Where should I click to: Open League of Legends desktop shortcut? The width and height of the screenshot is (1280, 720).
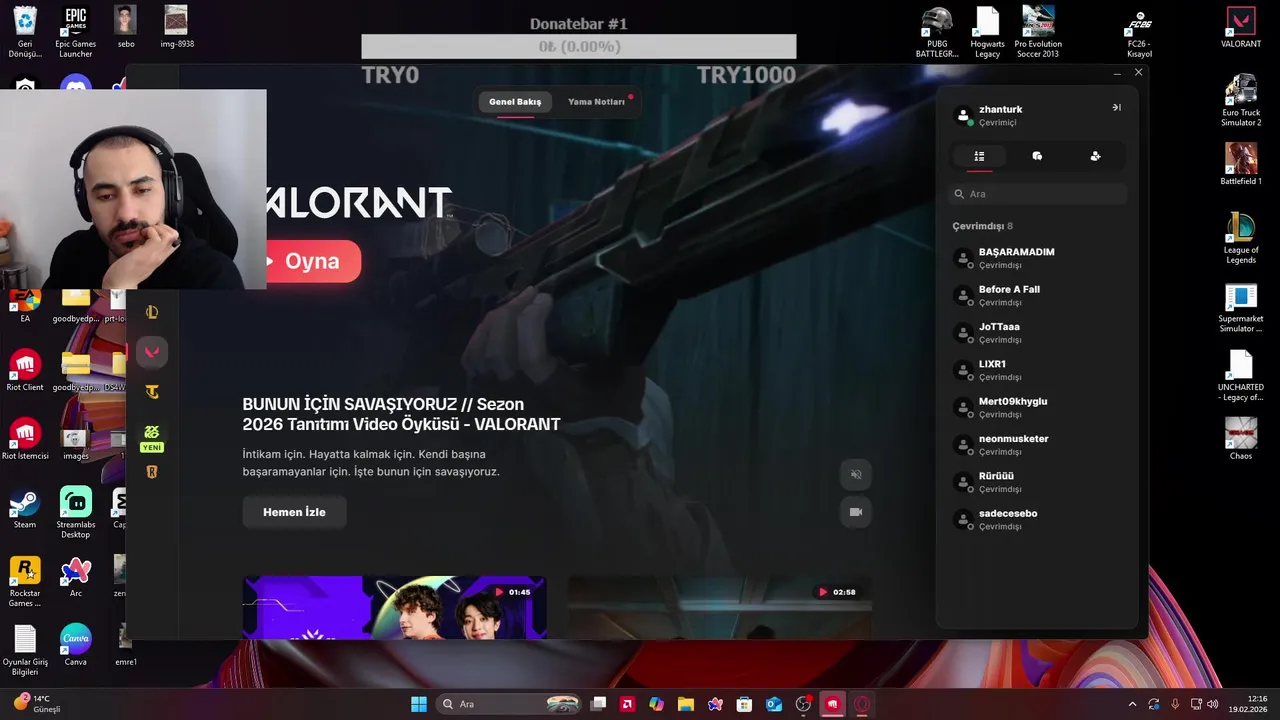[1241, 238]
